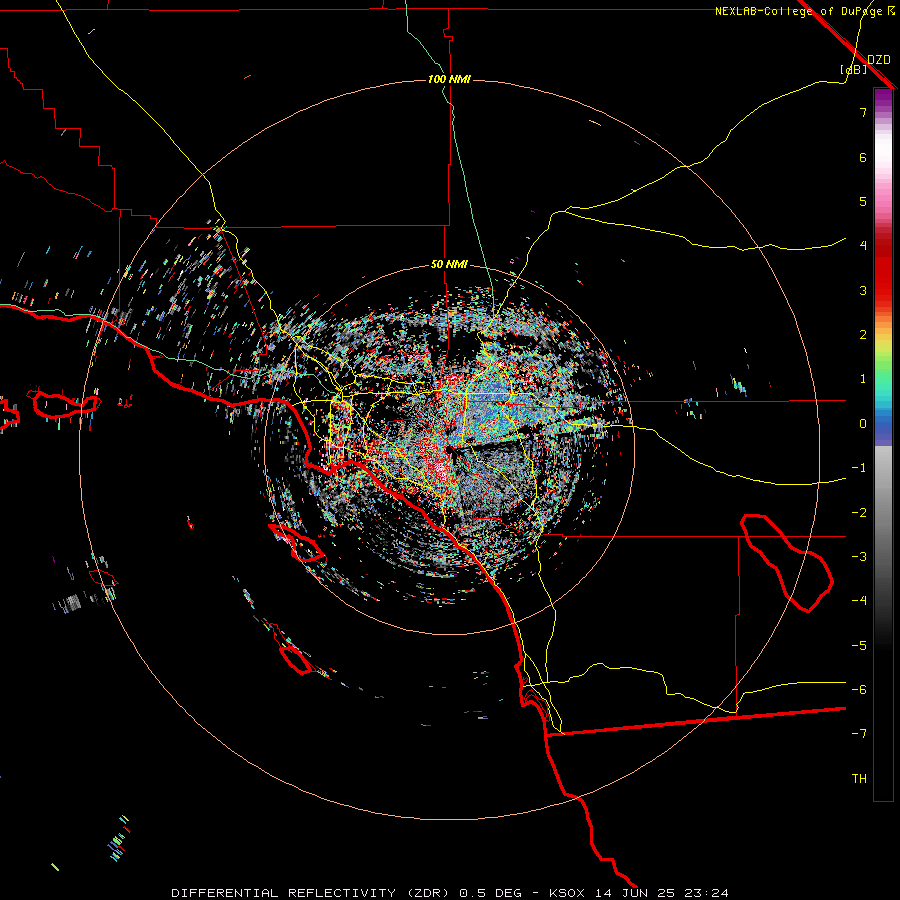
Task: Click the -4 value on the scale
Action: 859,601
